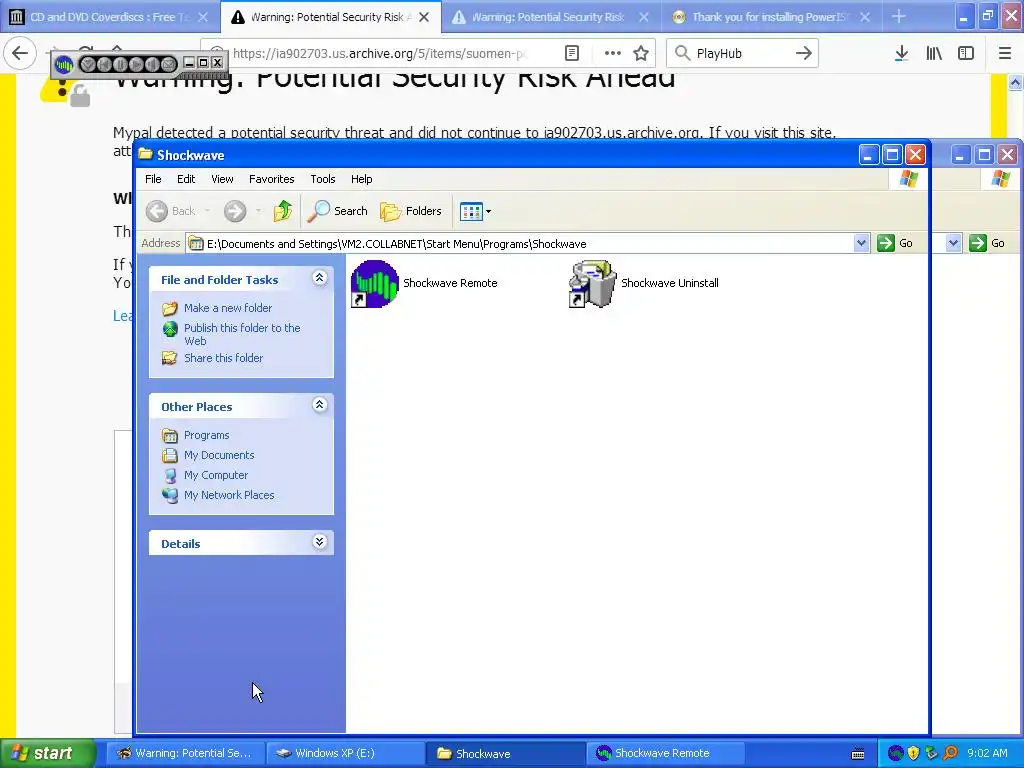Viewport: 1024px width, 768px height.
Task: Switch to CD and DVD Coverdiscs tab
Action: (109, 17)
